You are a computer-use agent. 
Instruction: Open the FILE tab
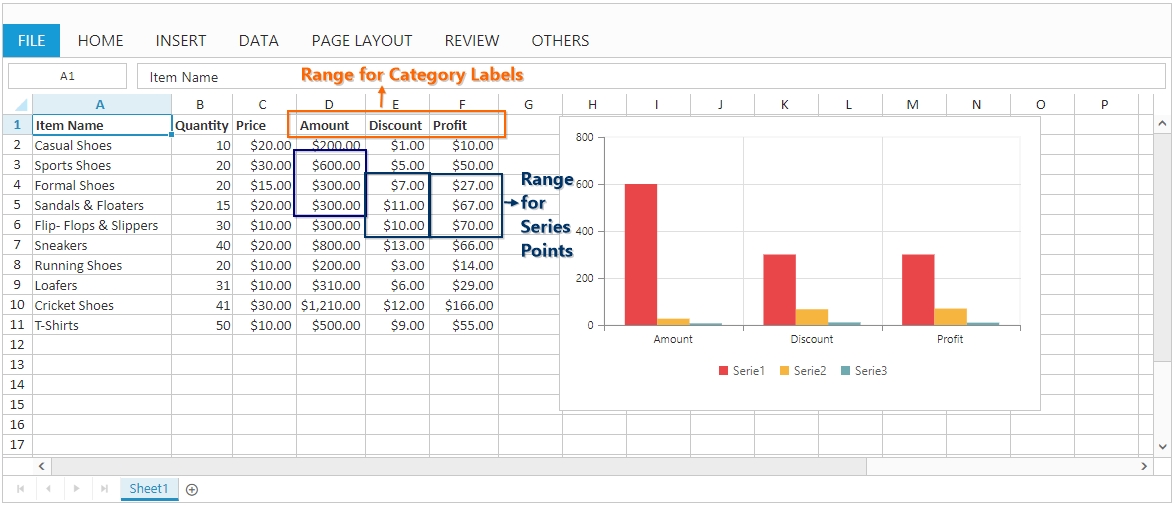click(x=31, y=41)
